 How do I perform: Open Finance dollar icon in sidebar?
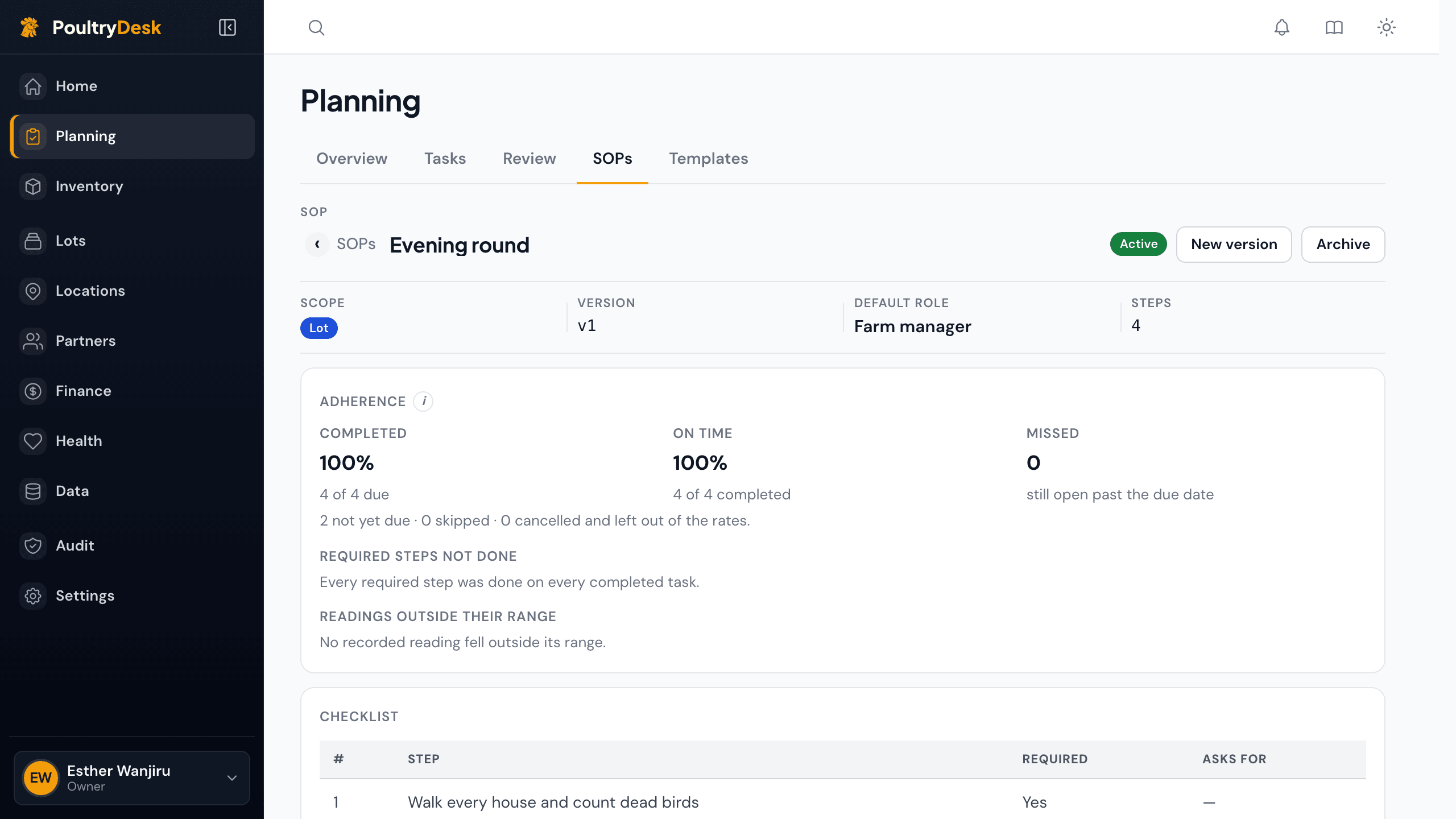coord(33,391)
